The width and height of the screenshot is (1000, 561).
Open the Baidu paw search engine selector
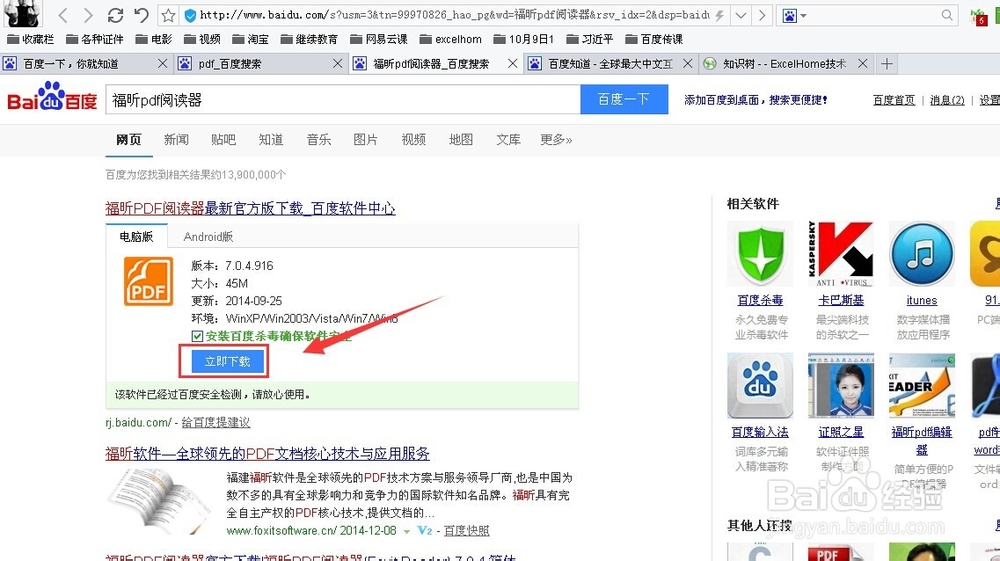pos(794,15)
